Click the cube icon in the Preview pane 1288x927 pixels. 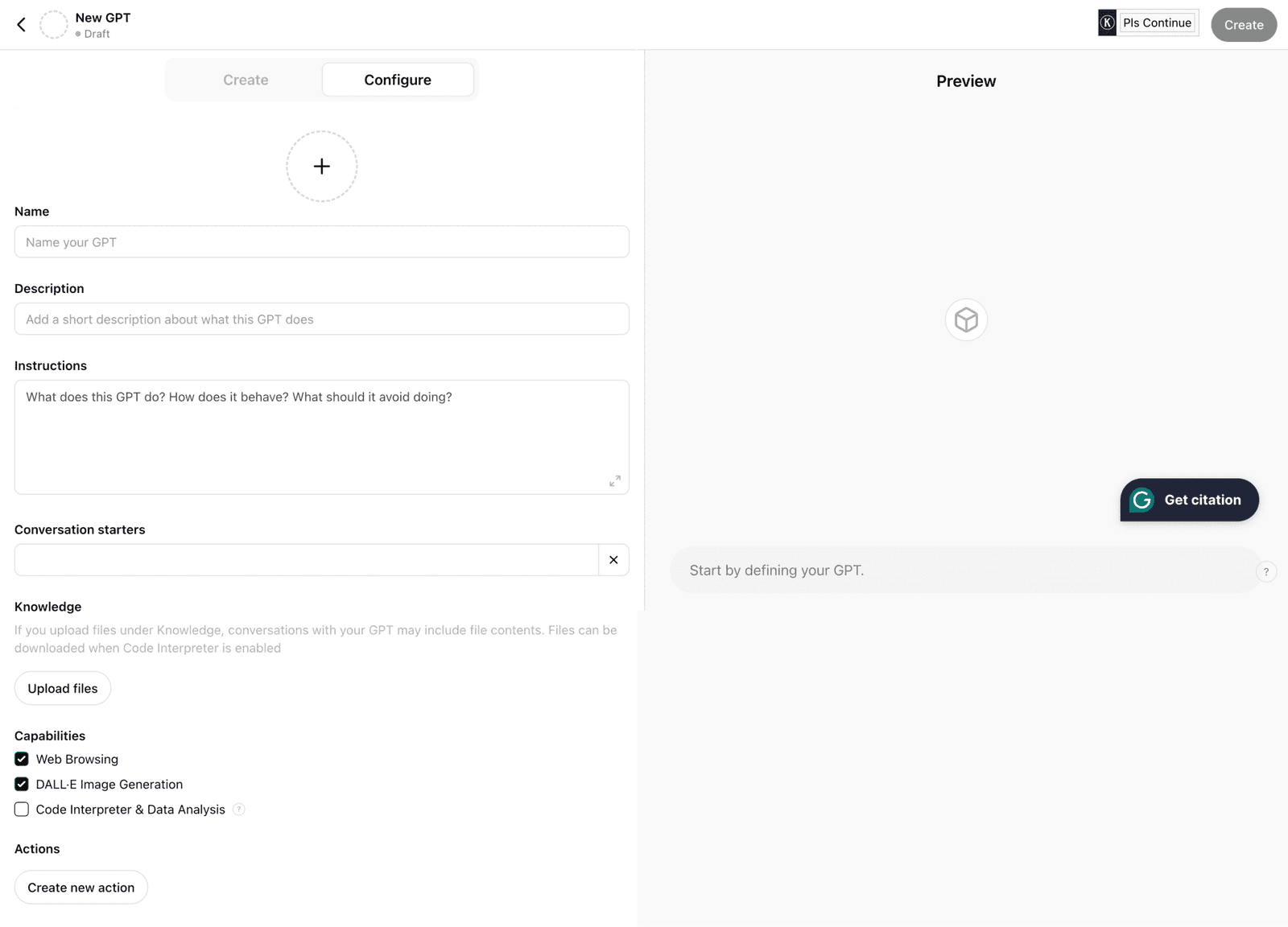click(x=966, y=320)
